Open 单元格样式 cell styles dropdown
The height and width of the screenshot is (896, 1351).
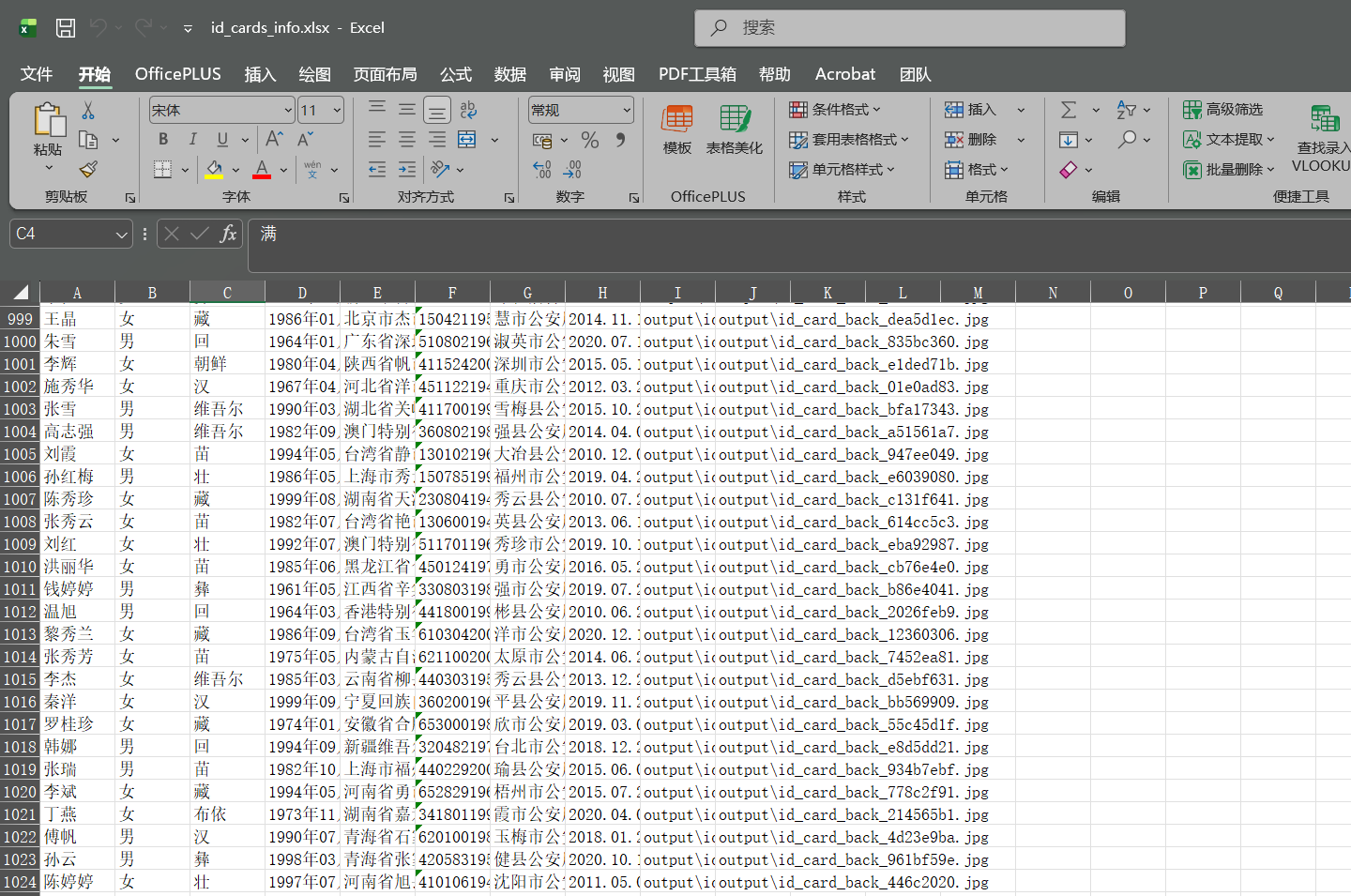tap(842, 170)
